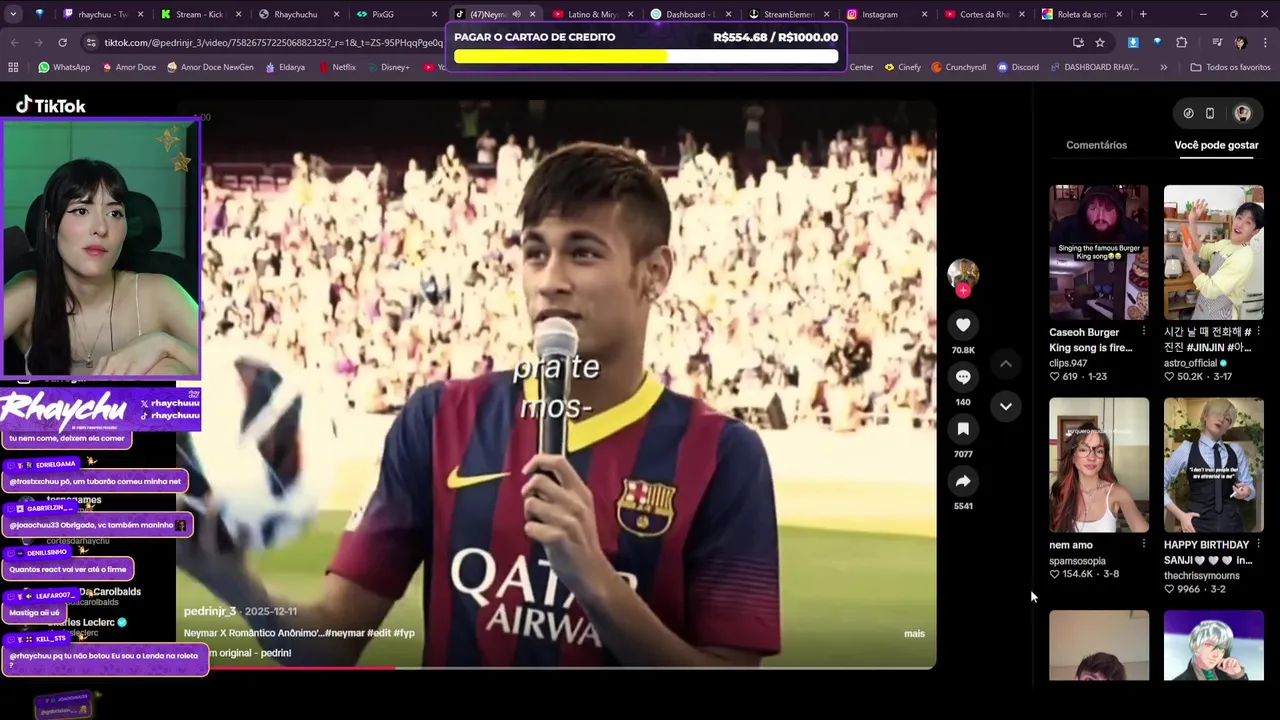Open comments via the speech bubble icon

tap(963, 377)
